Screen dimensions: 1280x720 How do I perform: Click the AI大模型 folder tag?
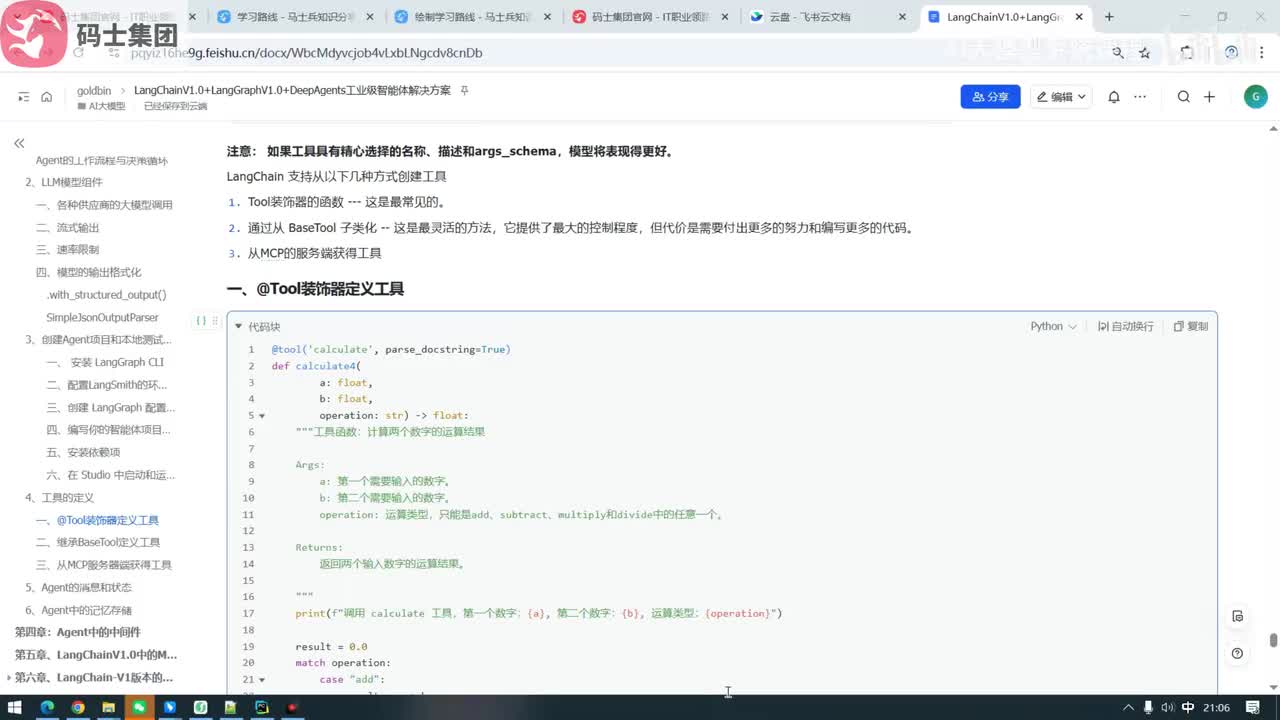tap(101, 106)
